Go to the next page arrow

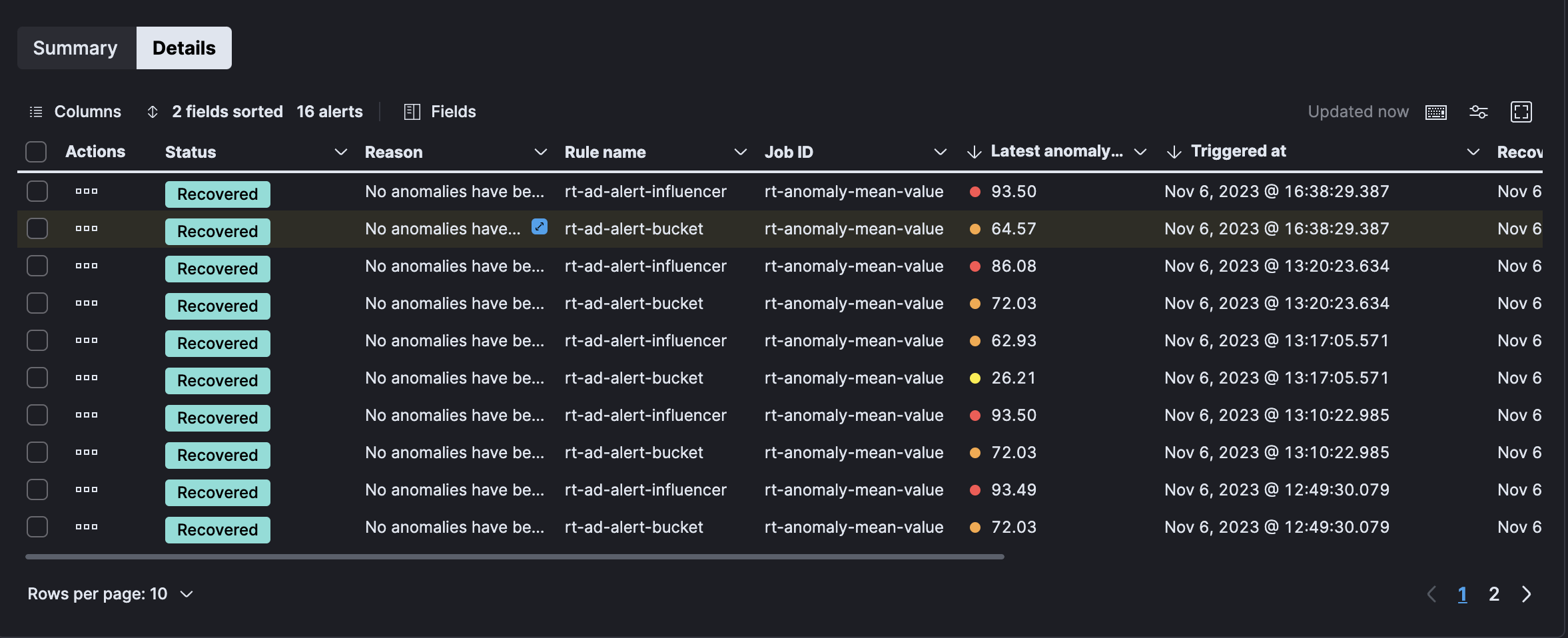[x=1527, y=594]
